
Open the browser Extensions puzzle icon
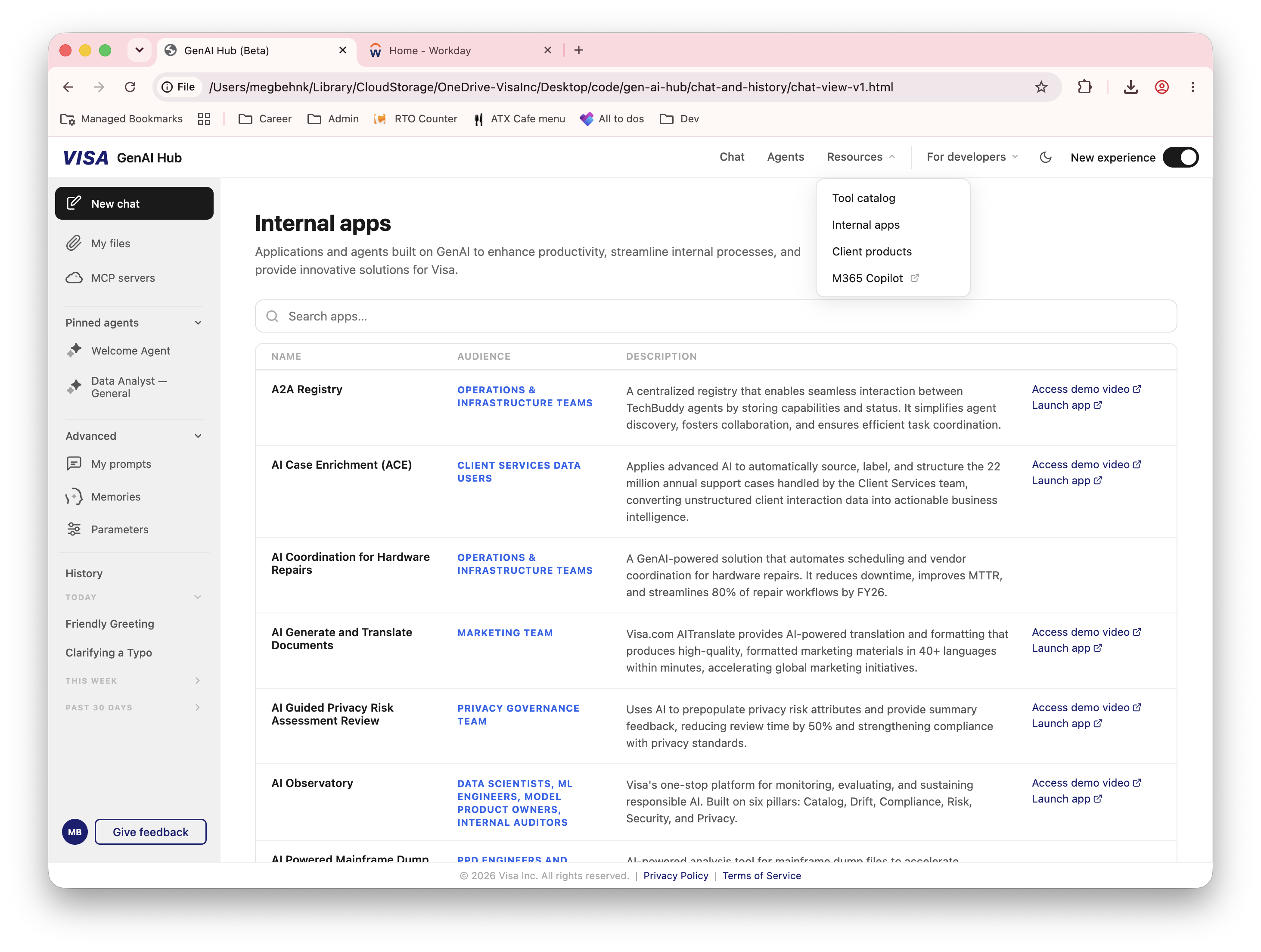click(1085, 87)
